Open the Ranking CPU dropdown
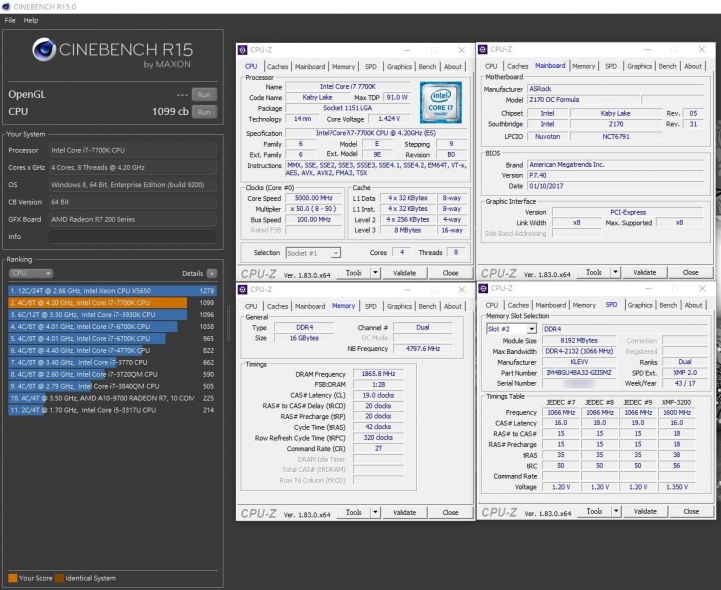Viewport: 721px width, 590px height. tap(31, 273)
